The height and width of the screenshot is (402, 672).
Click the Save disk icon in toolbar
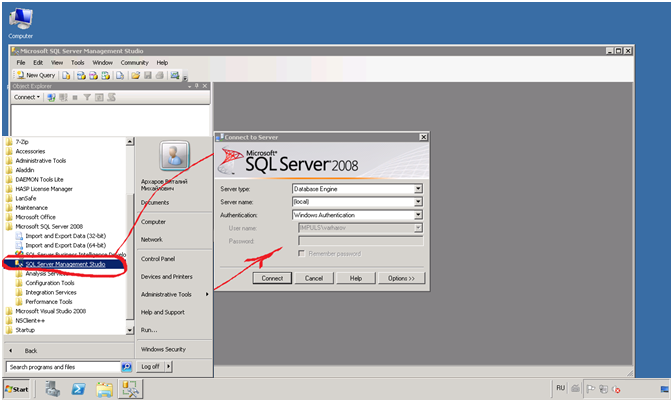tap(148, 75)
